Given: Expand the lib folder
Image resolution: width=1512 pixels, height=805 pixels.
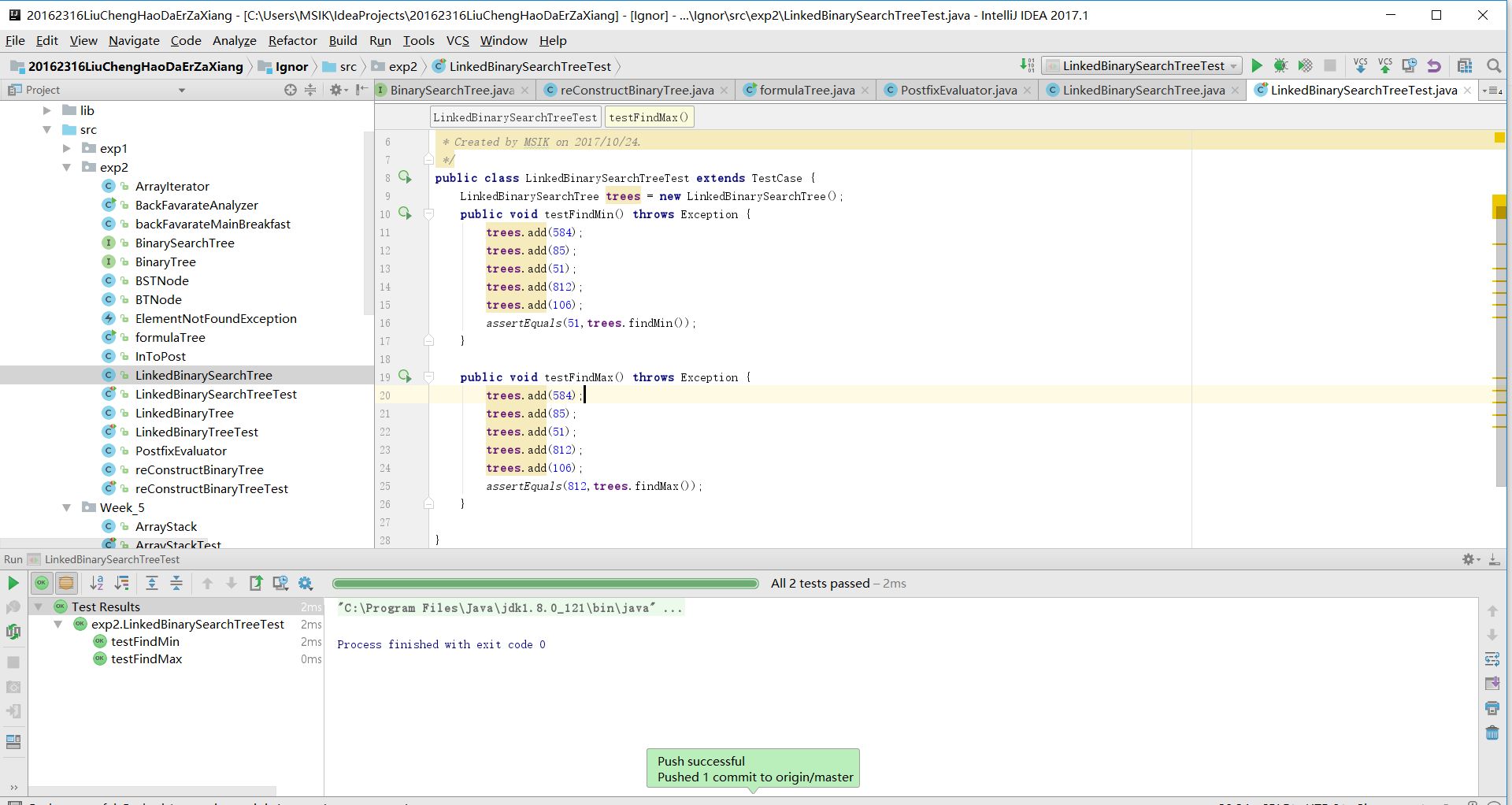Looking at the screenshot, I should 47,110.
